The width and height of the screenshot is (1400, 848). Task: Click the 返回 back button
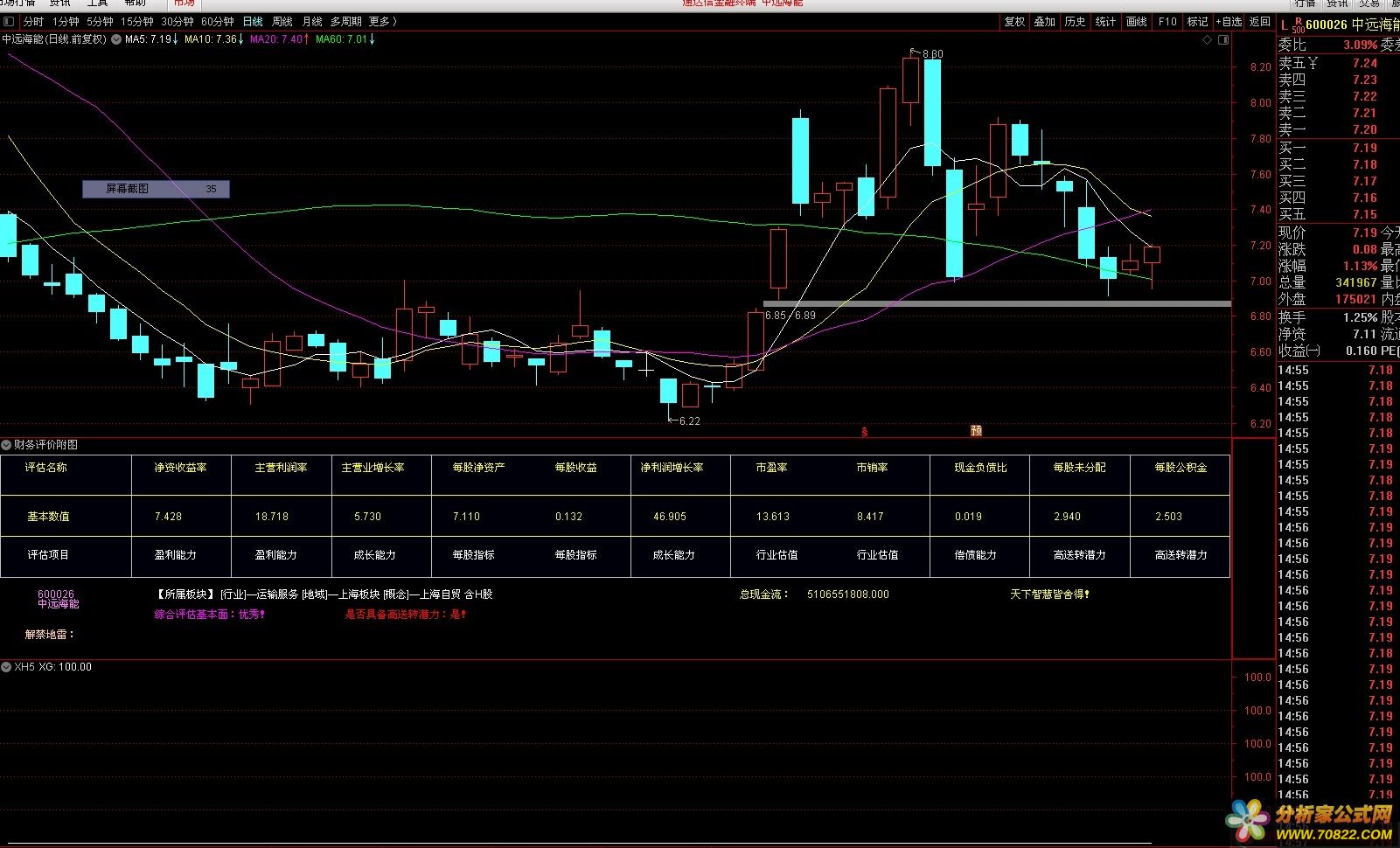coord(1260,22)
